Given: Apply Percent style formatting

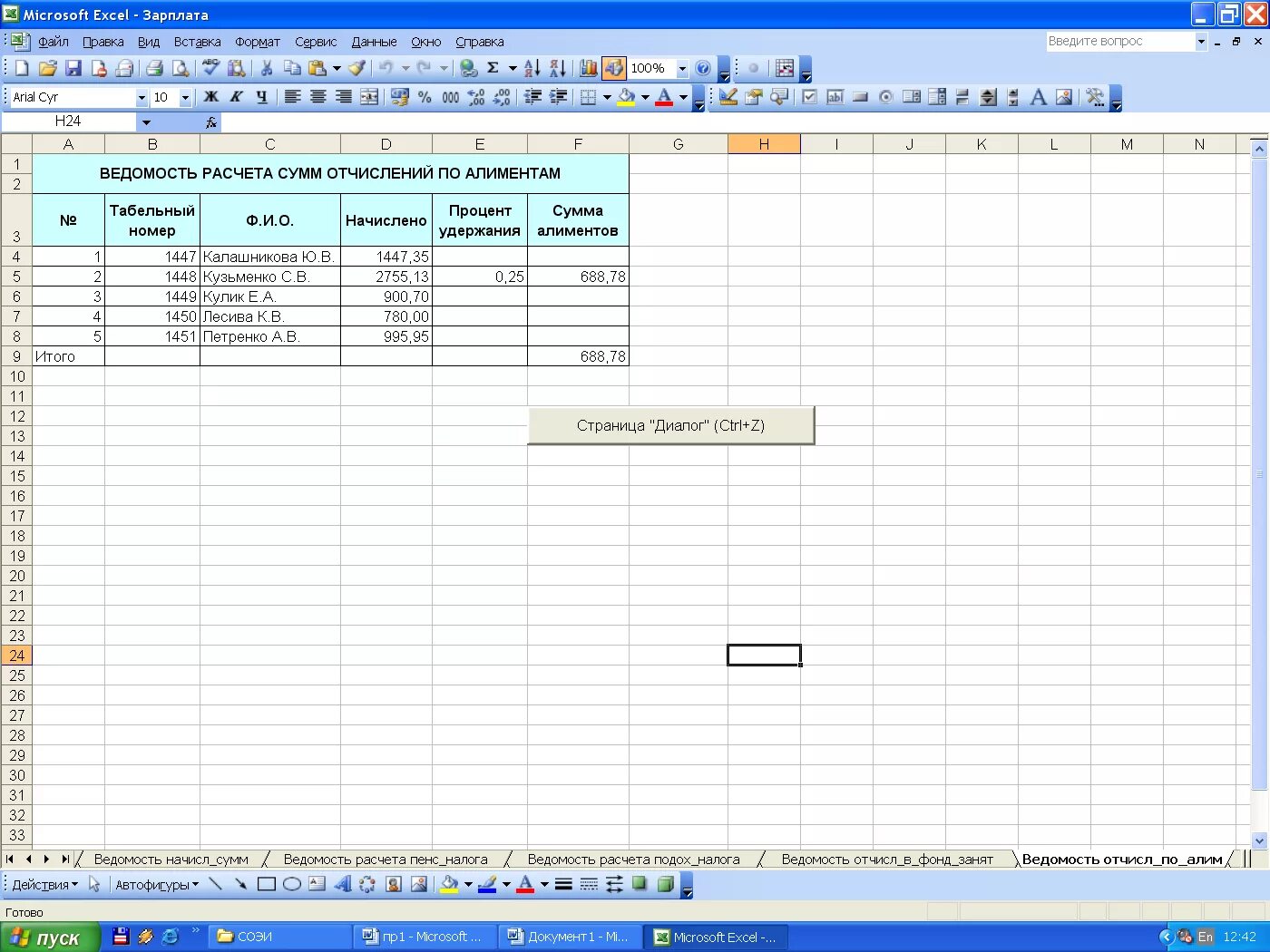Looking at the screenshot, I should pos(425,97).
